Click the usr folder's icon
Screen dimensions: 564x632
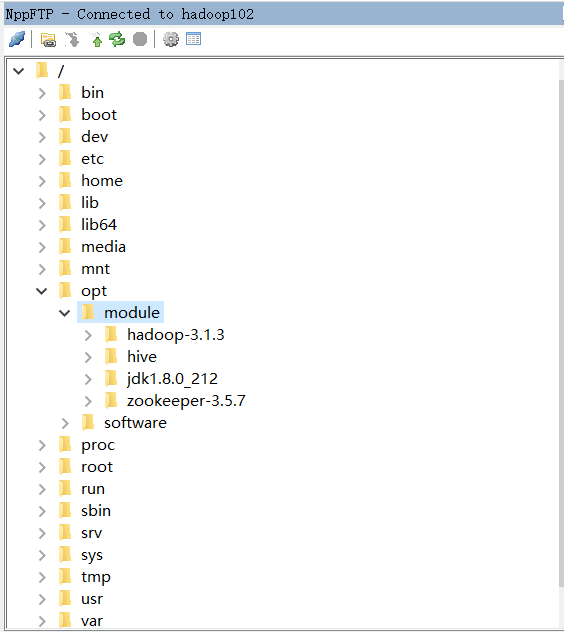point(65,599)
